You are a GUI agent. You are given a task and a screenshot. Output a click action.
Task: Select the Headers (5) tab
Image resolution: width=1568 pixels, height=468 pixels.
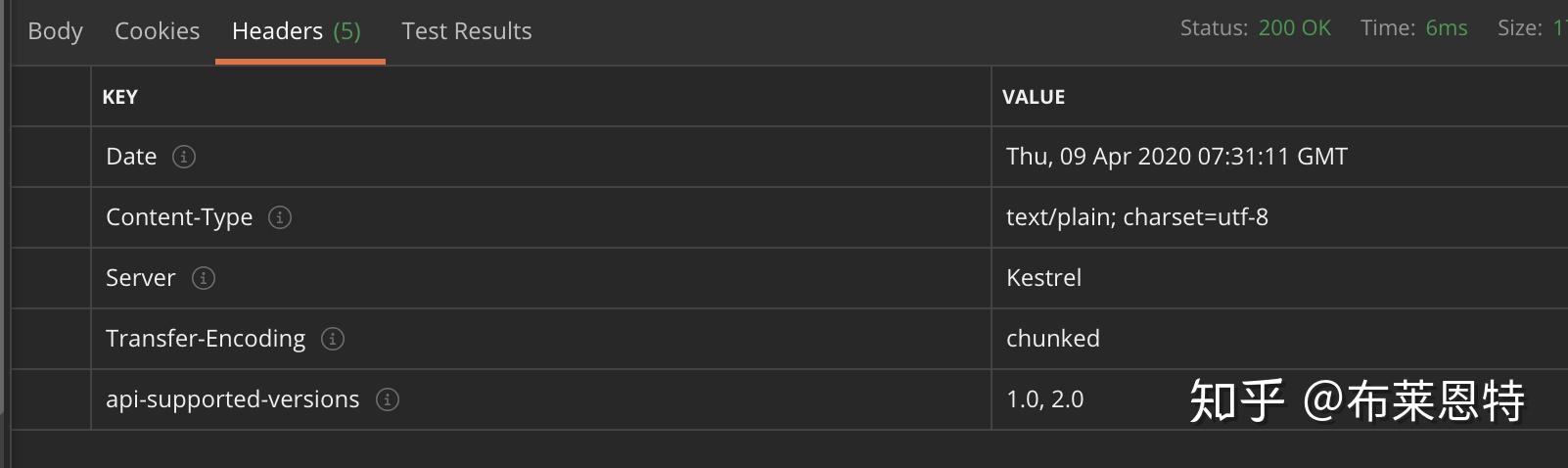coord(297,31)
